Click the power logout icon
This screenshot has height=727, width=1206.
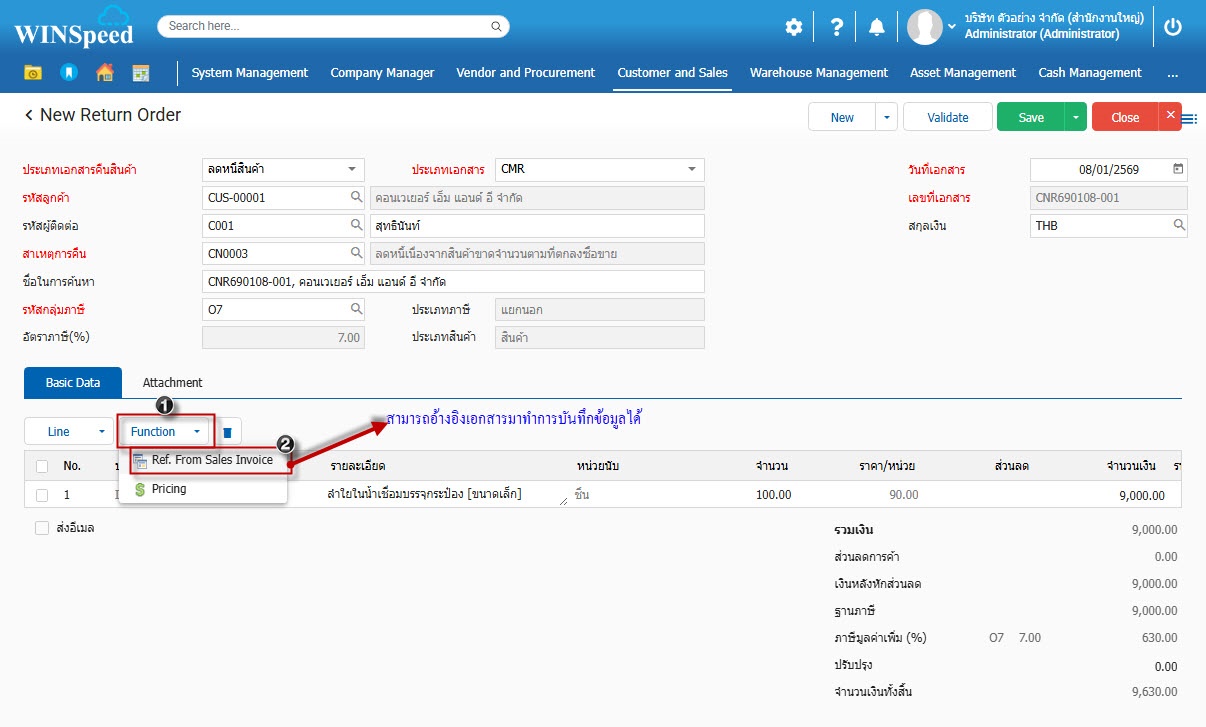point(1173,27)
